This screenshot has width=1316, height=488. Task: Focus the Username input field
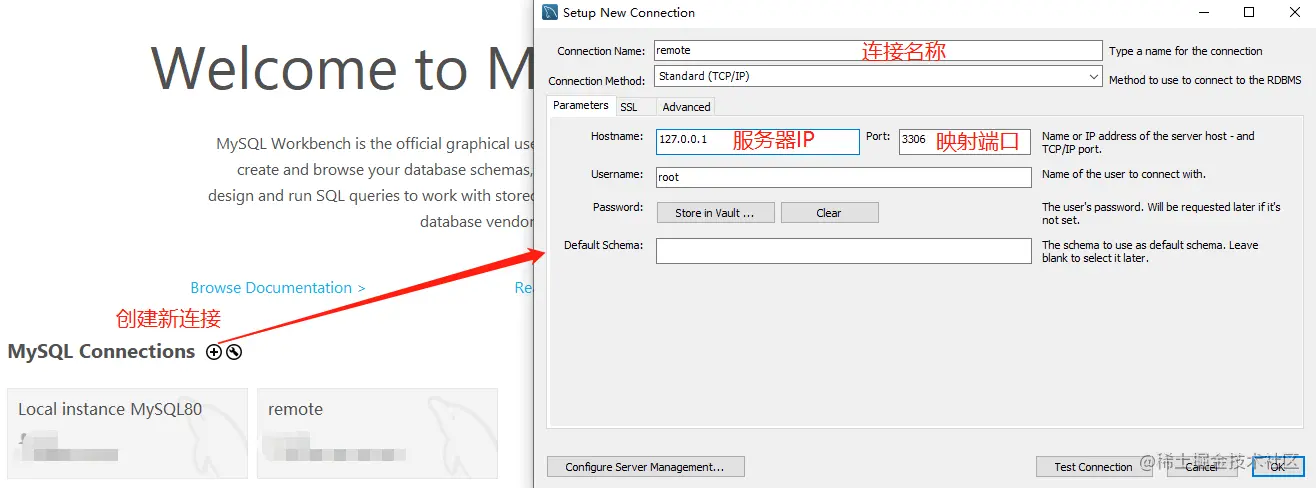[843, 177]
